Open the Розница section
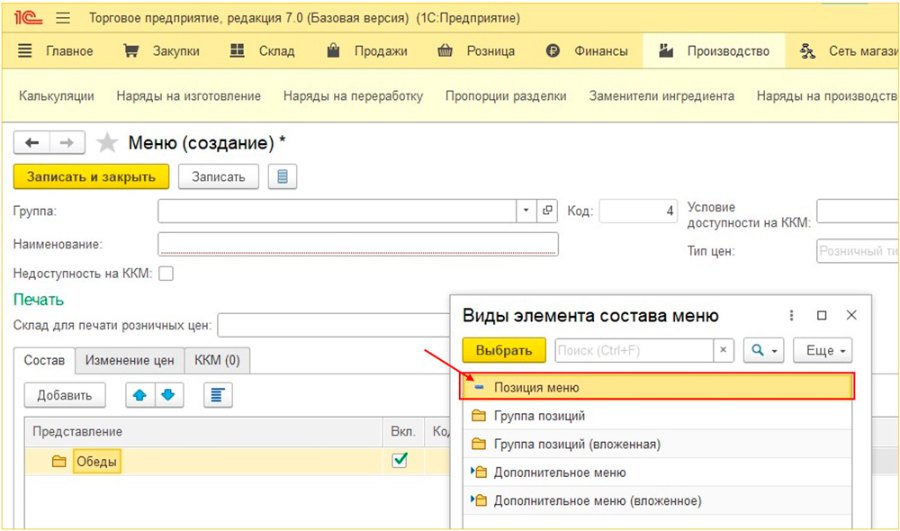The width and height of the screenshot is (900, 531). 476,51
